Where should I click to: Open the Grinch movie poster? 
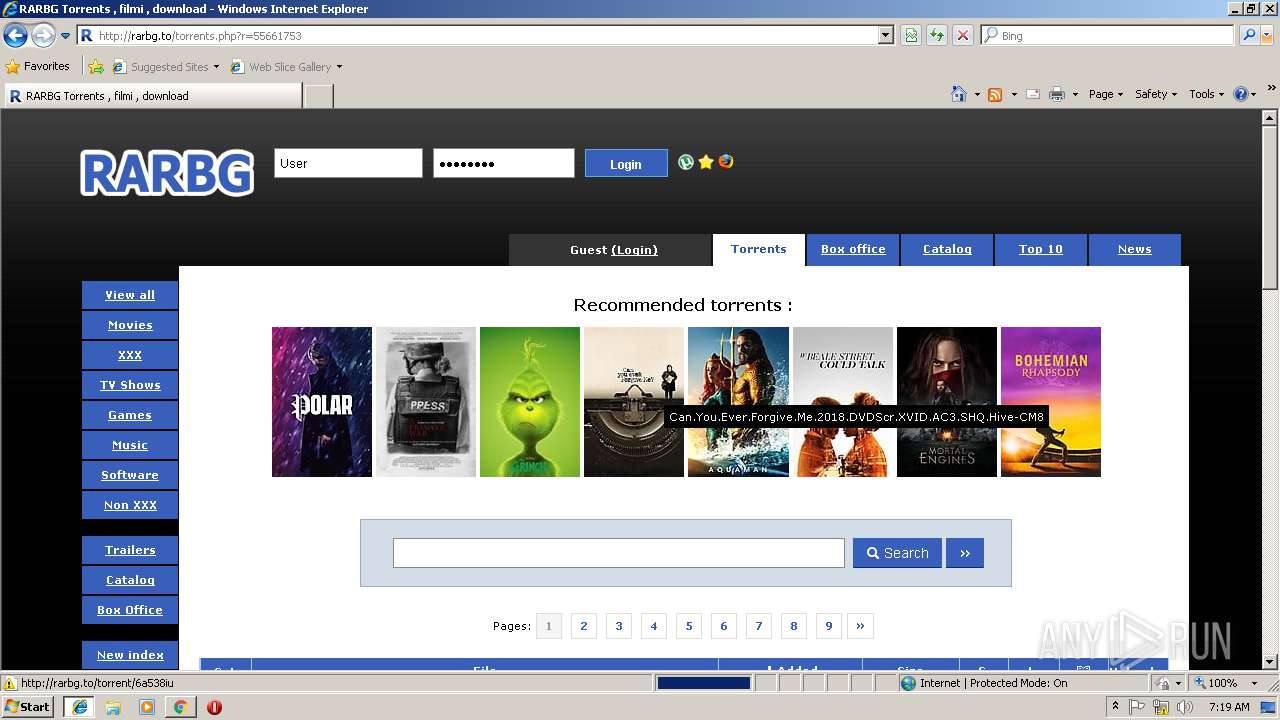coord(530,402)
